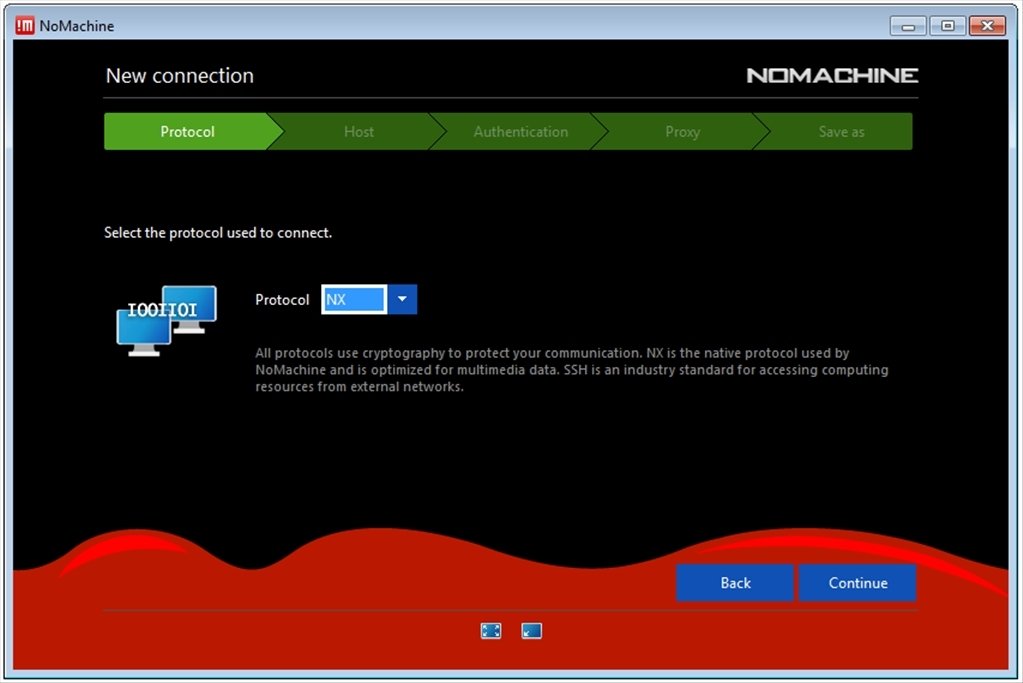Go to the Authentication step tab
The width and height of the screenshot is (1023, 683).
(521, 132)
